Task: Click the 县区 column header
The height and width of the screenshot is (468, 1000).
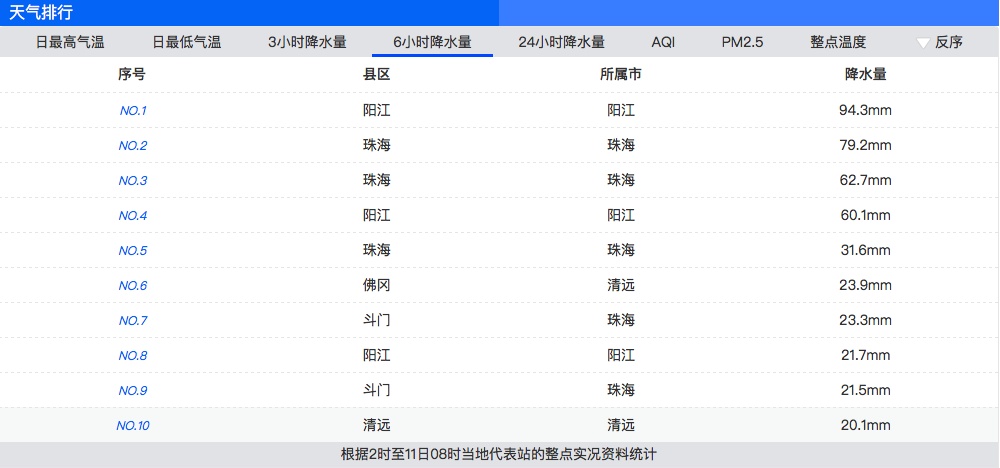Action: [x=376, y=75]
